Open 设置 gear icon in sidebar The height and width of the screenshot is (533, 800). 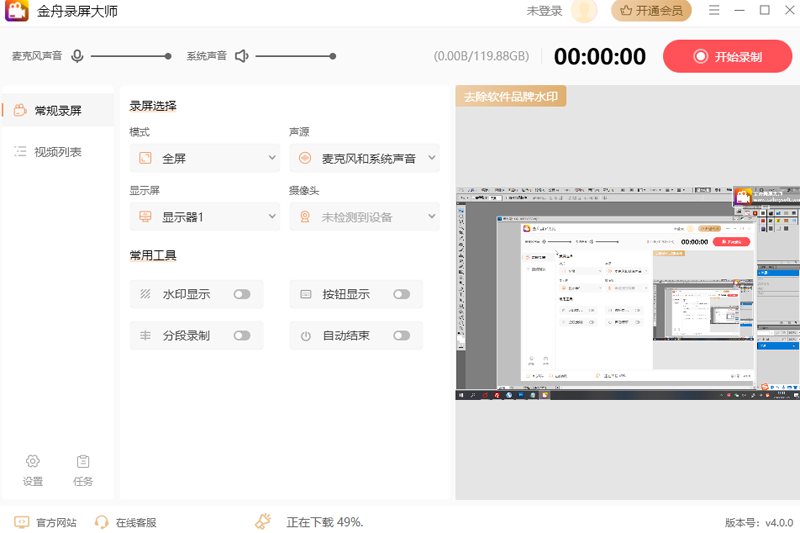pyautogui.click(x=33, y=461)
